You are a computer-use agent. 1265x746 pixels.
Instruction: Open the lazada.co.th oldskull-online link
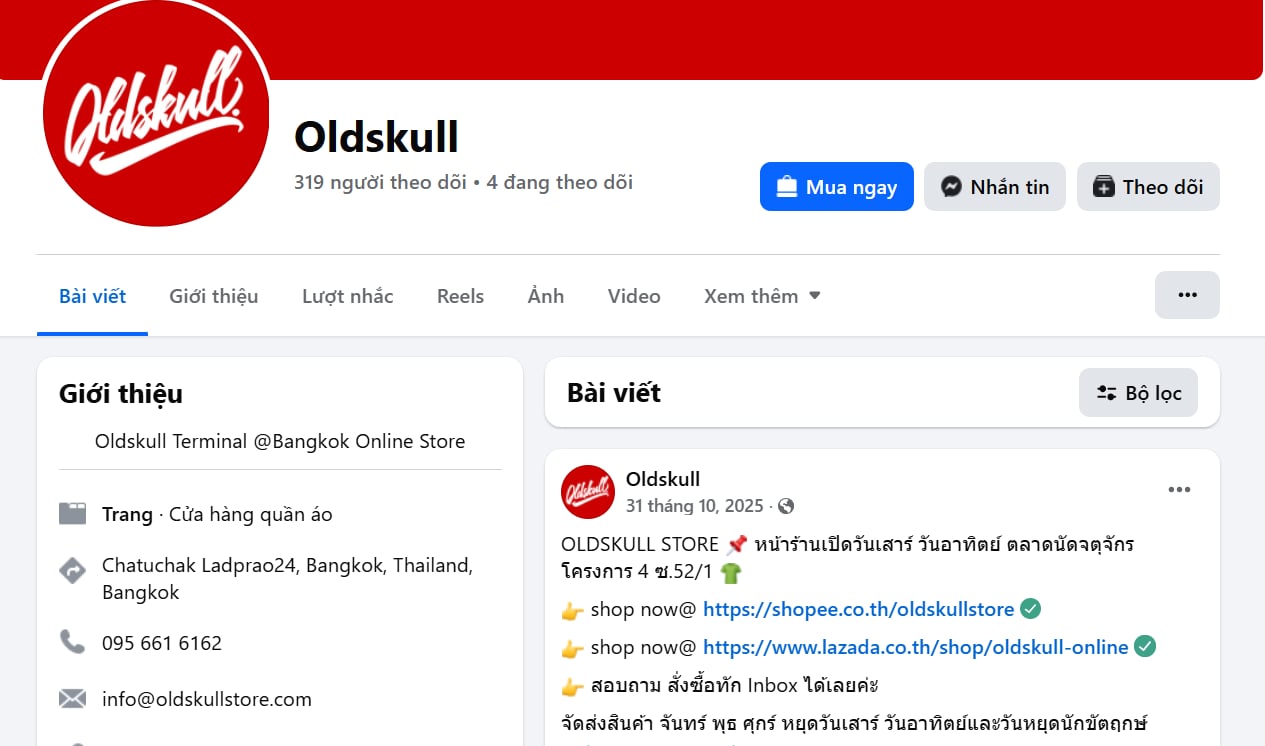916,647
